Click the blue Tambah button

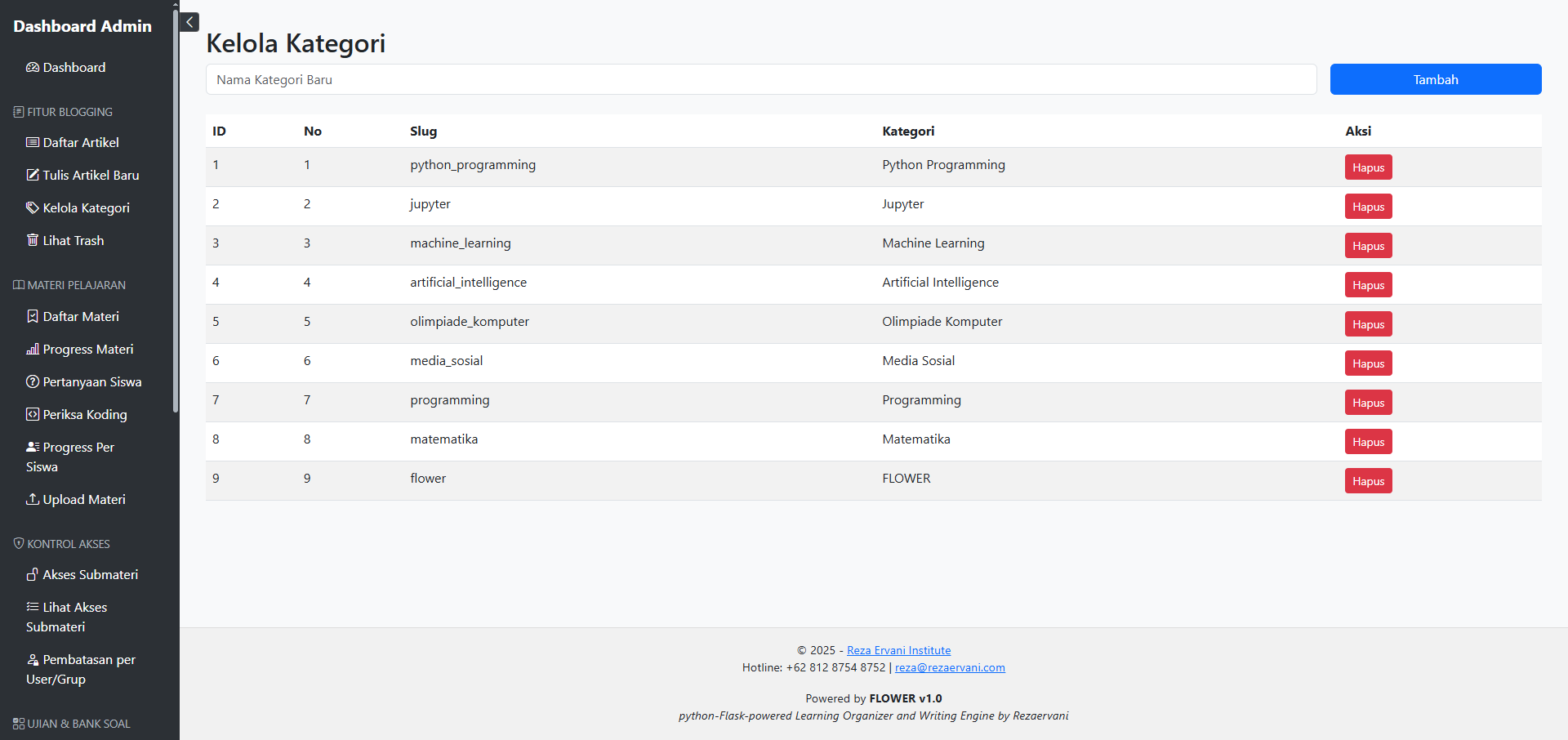(x=1436, y=79)
